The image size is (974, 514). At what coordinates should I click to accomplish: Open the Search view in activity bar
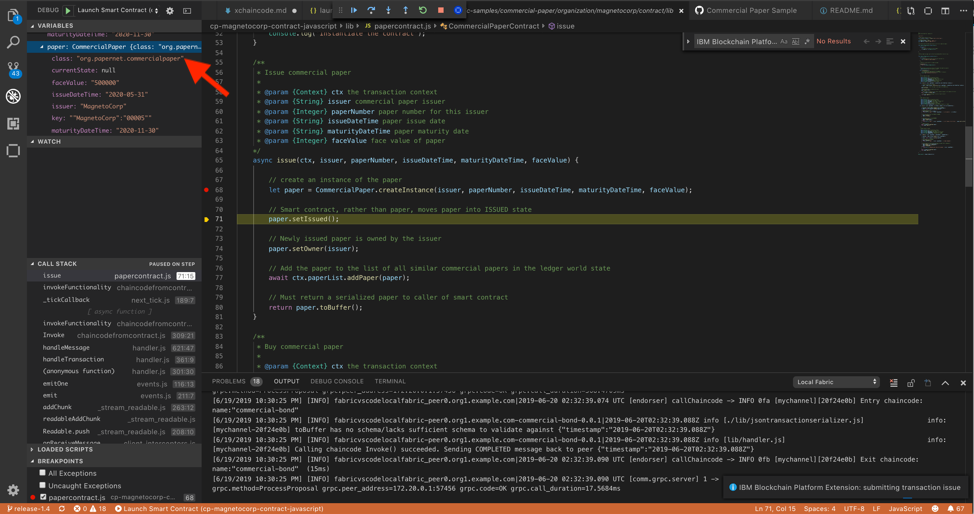[13, 42]
